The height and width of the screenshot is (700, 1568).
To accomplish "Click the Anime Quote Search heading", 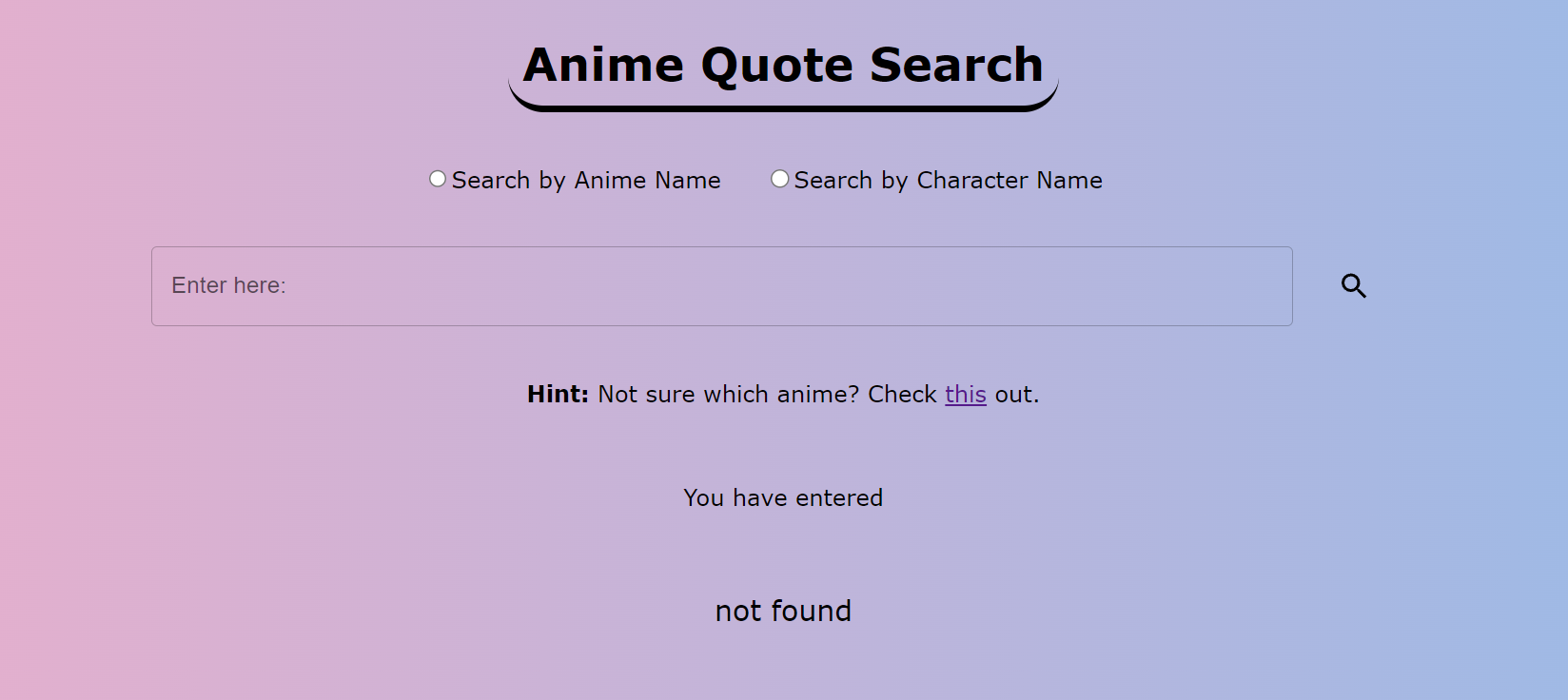I will pyautogui.click(x=783, y=66).
